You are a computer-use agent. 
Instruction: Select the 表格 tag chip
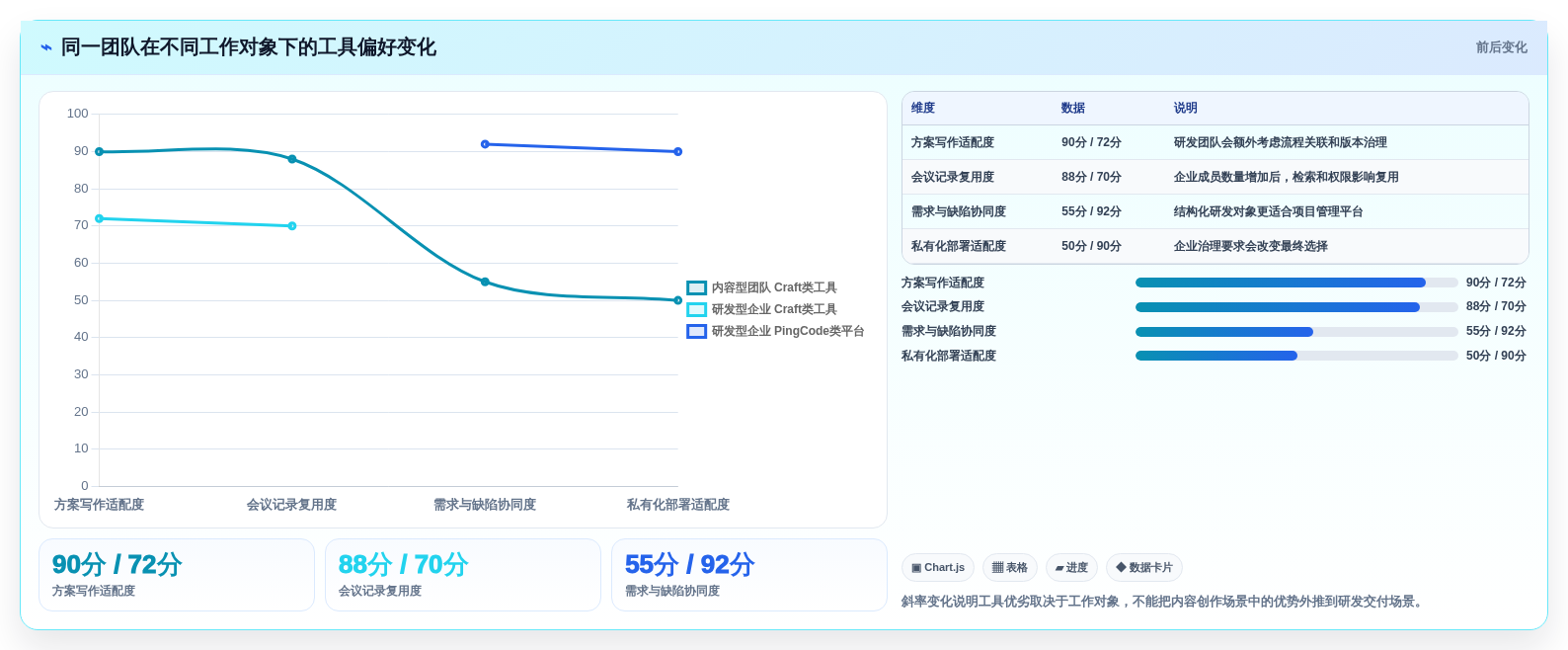(x=1010, y=568)
